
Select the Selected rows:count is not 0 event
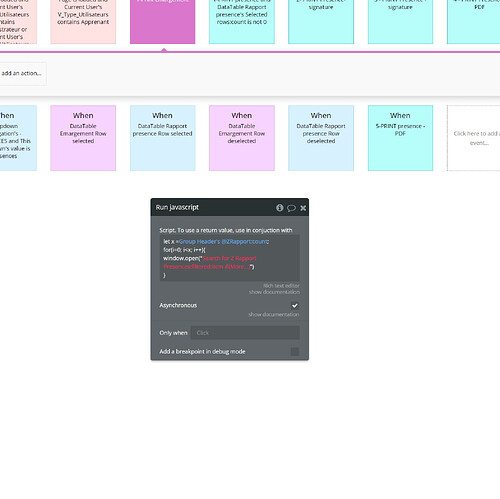pyautogui.click(x=242, y=22)
